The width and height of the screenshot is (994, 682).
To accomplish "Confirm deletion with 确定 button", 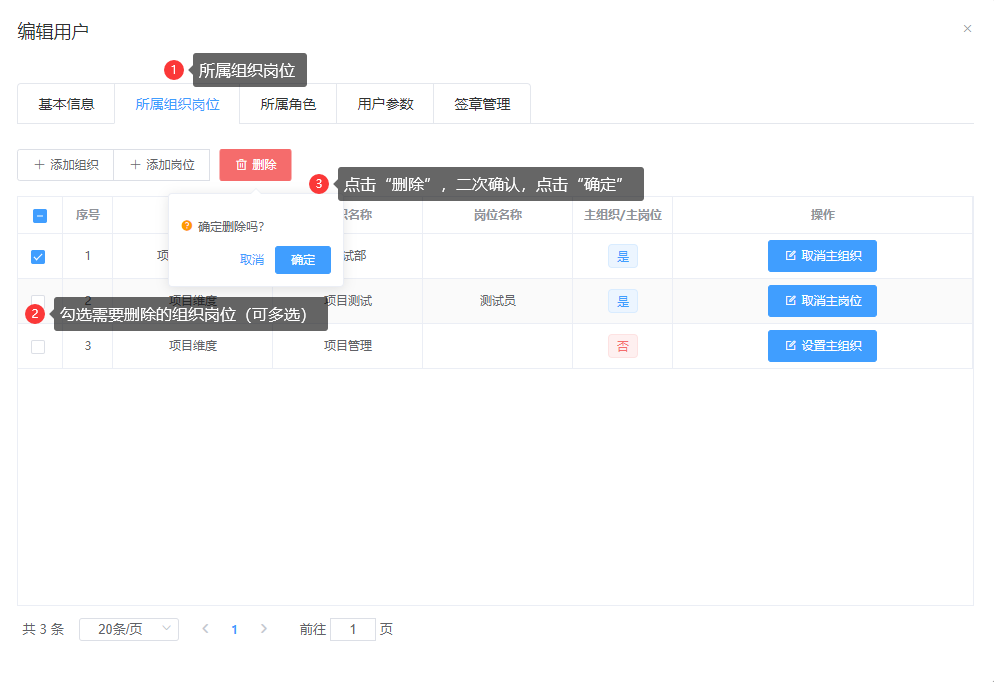I will pos(303,260).
